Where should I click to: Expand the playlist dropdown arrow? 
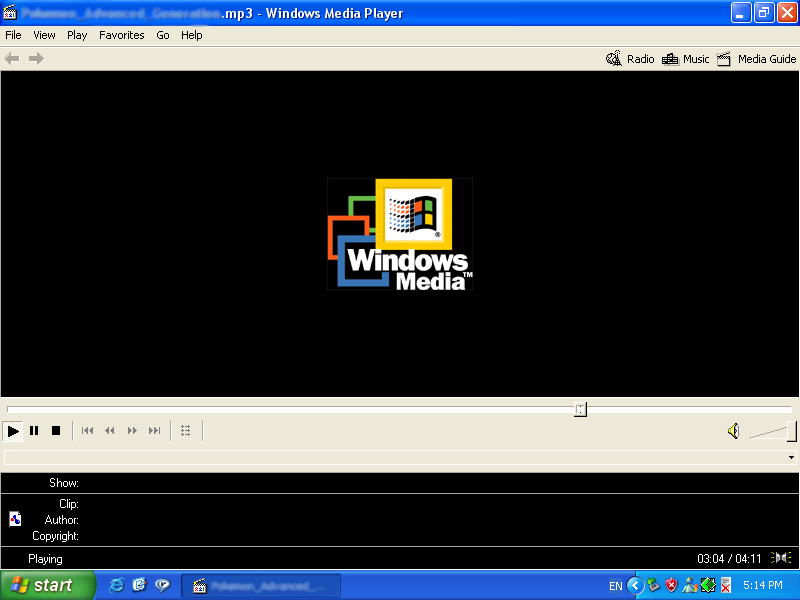tap(791, 458)
